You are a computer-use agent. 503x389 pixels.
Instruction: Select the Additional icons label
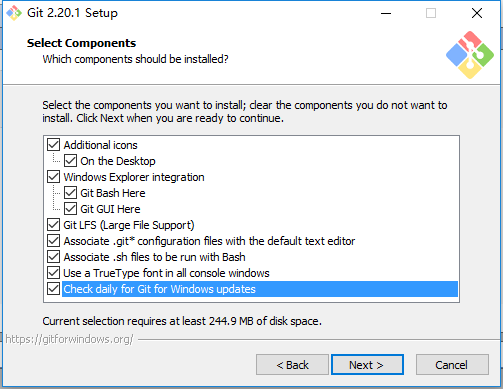100,145
